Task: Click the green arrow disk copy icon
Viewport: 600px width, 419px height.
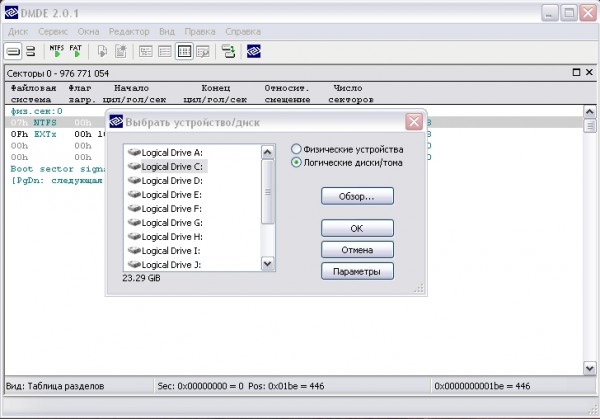Action: (228, 51)
